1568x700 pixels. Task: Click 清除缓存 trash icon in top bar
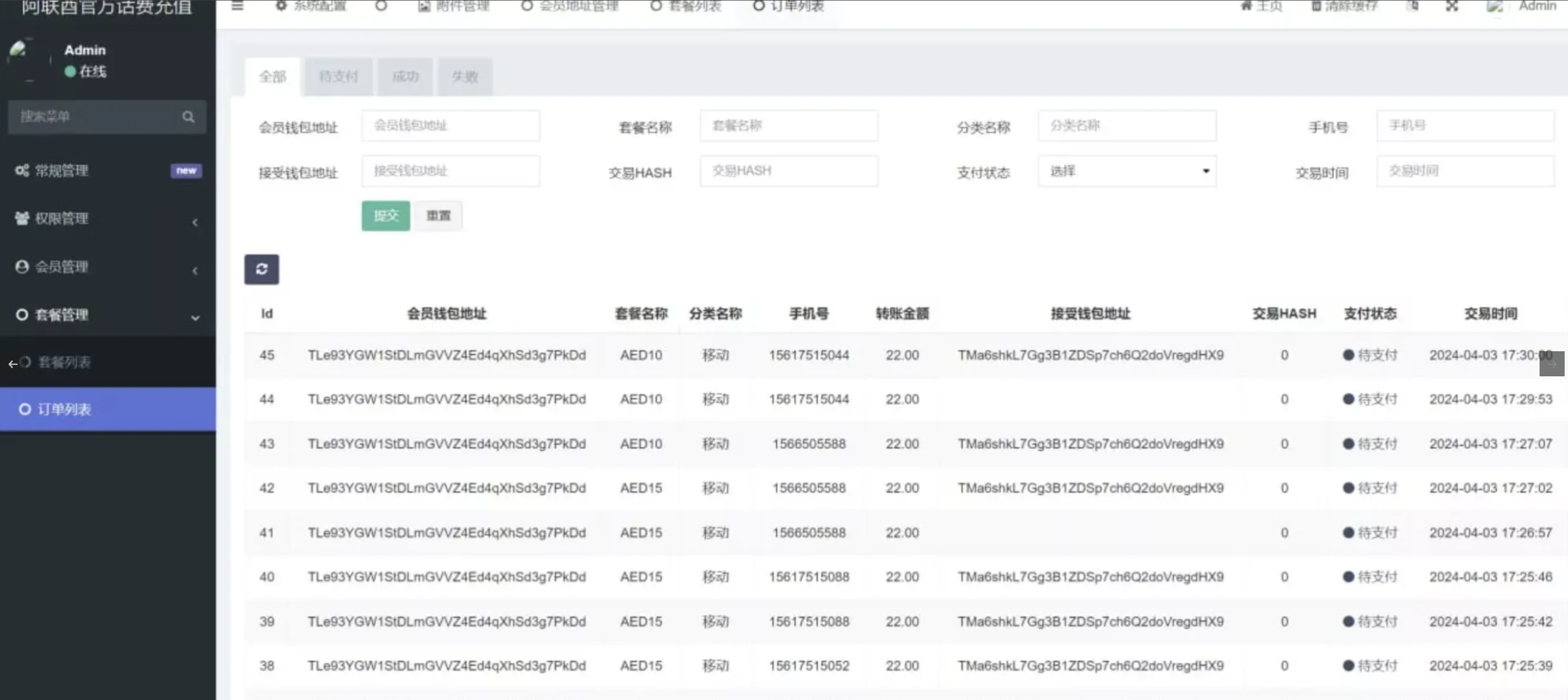click(x=1316, y=7)
